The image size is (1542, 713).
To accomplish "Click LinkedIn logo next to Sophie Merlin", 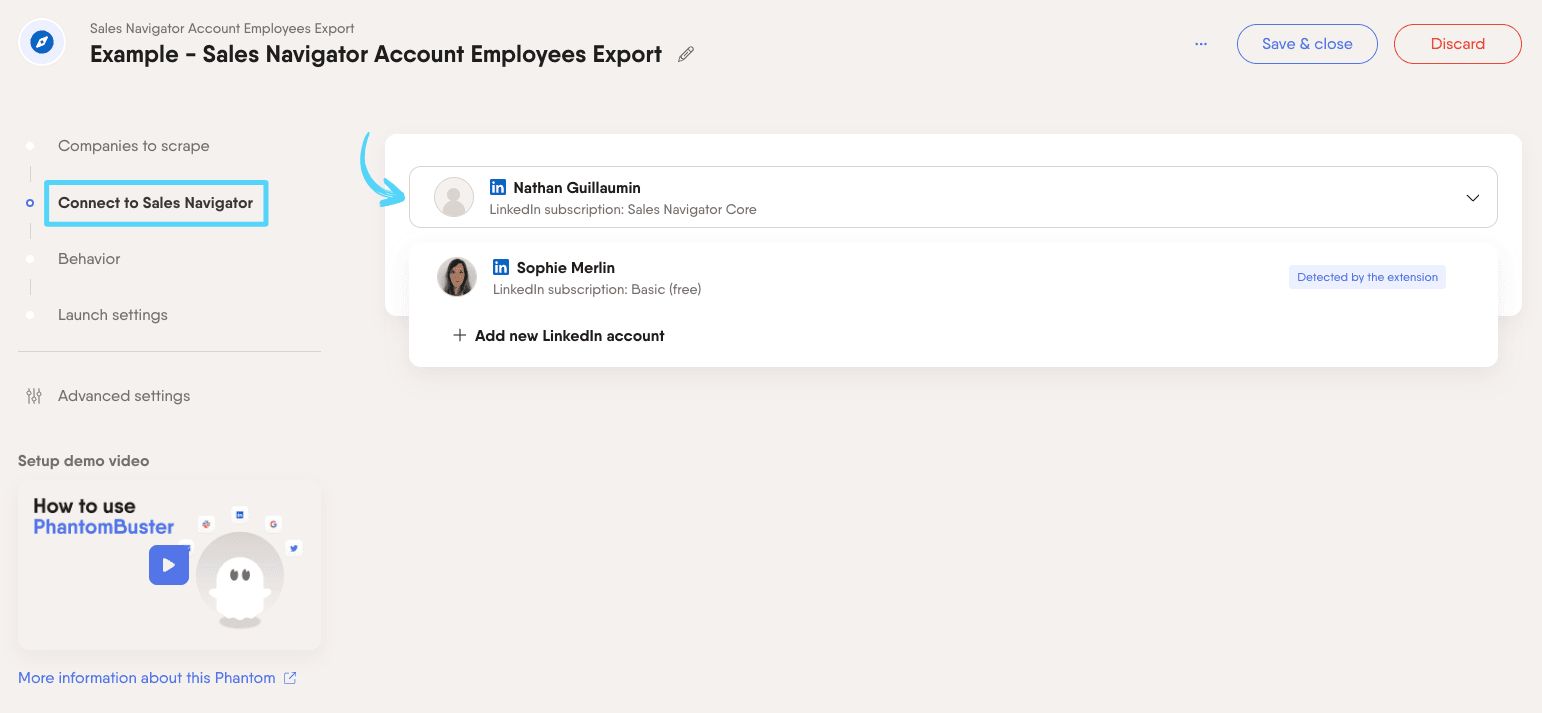I will (x=501, y=267).
